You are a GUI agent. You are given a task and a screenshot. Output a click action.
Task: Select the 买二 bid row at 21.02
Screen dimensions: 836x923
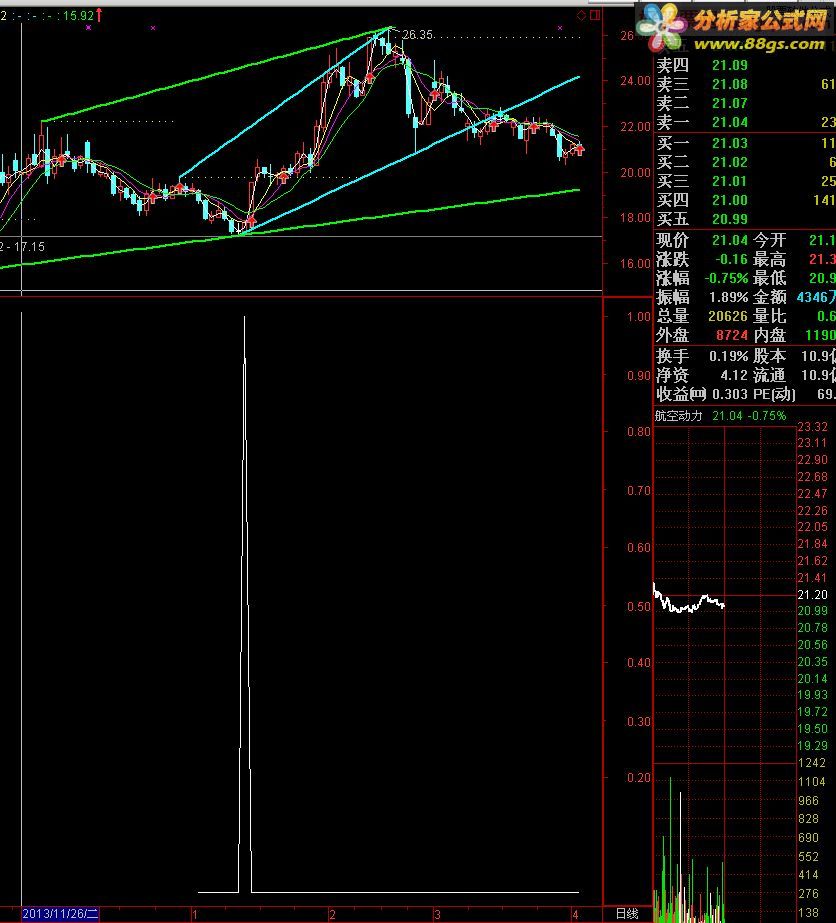745,162
